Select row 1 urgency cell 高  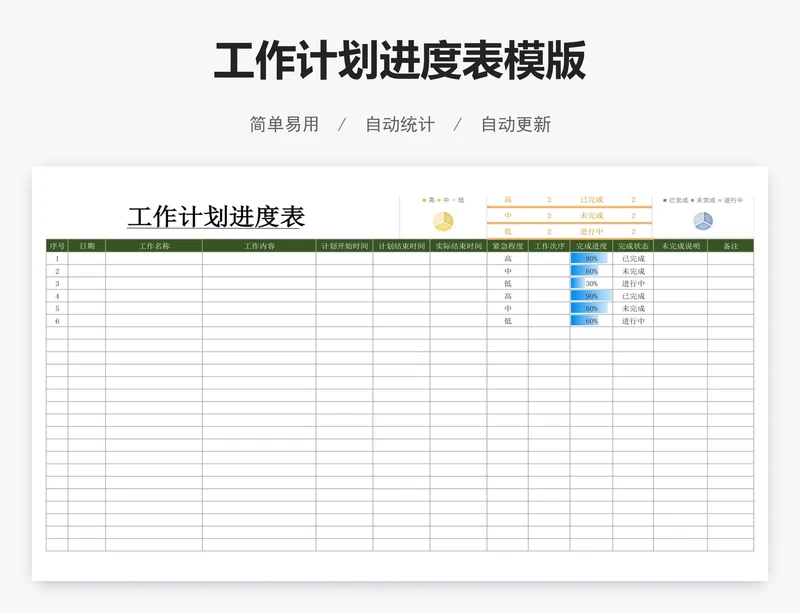tap(508, 259)
